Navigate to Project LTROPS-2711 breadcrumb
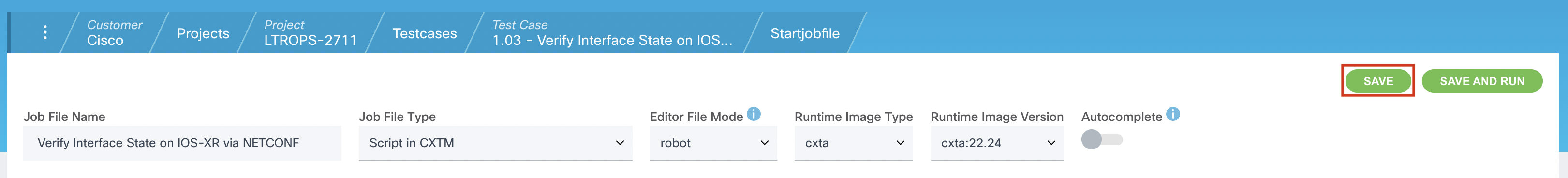The height and width of the screenshot is (178, 1568). pos(311,32)
